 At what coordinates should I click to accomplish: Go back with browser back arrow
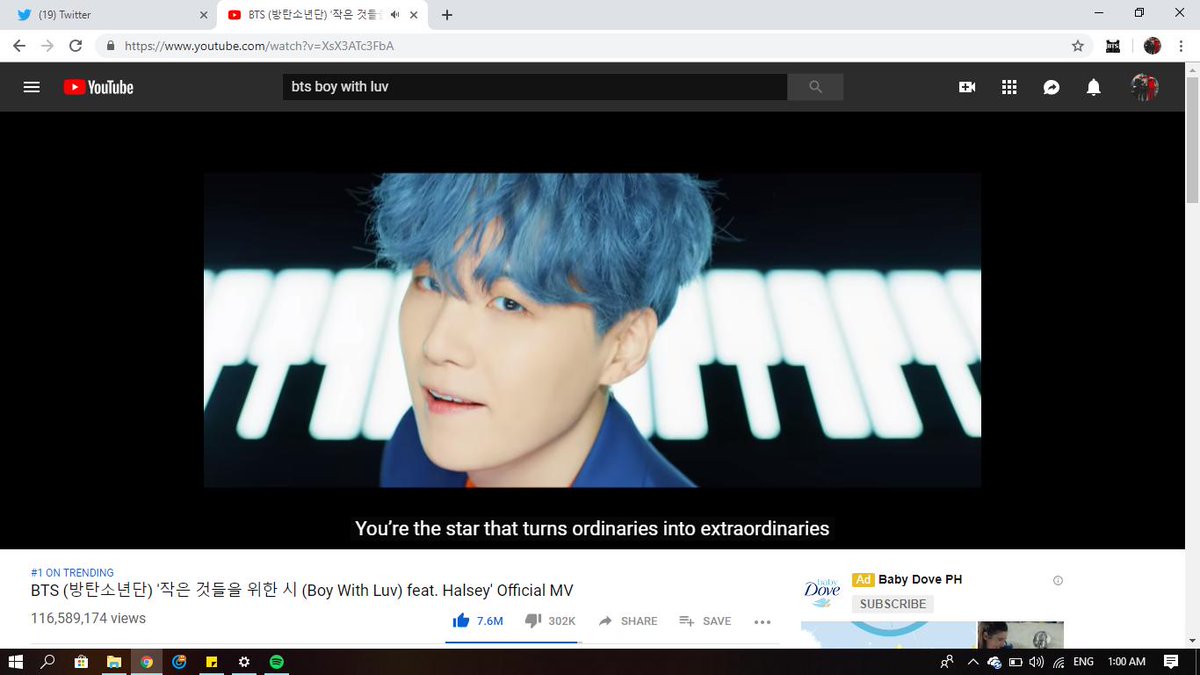click(19, 45)
